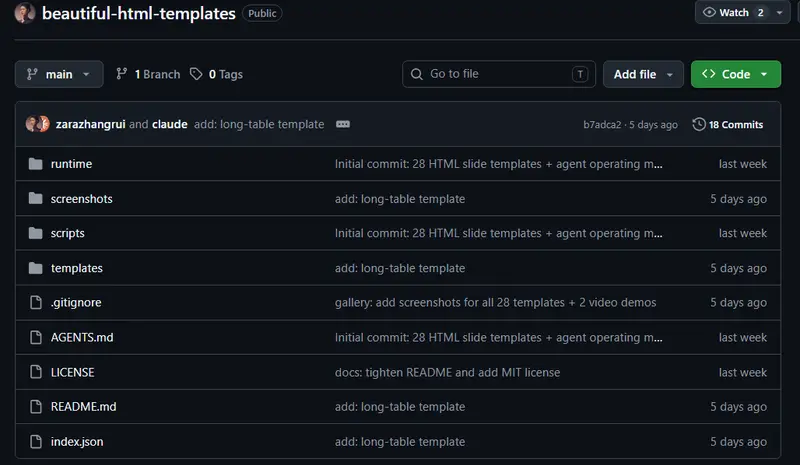Image resolution: width=800 pixels, height=465 pixels.
Task: View the 0 Tags link
Action: 216,75
